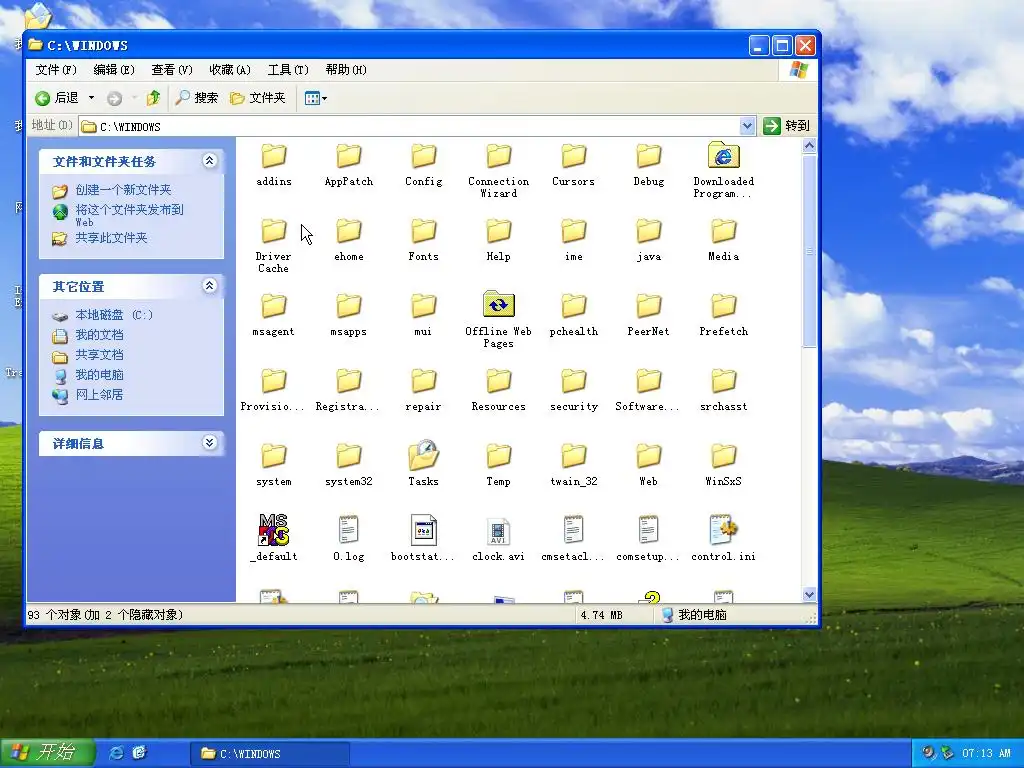Viewport: 1024px width, 768px height.
Task: Select the control.ini file
Action: click(x=724, y=539)
